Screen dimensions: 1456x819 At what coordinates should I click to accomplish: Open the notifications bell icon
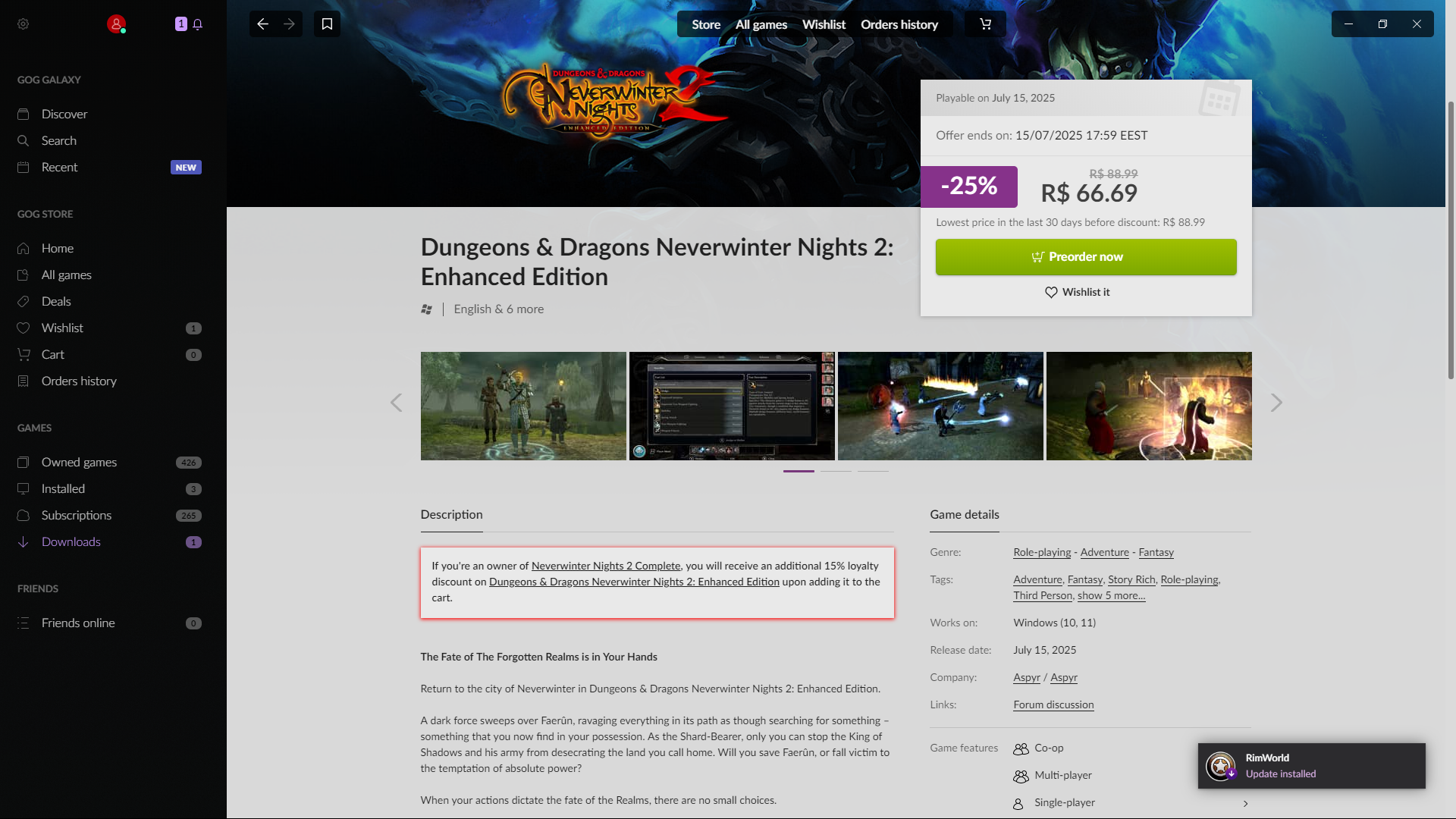point(198,24)
